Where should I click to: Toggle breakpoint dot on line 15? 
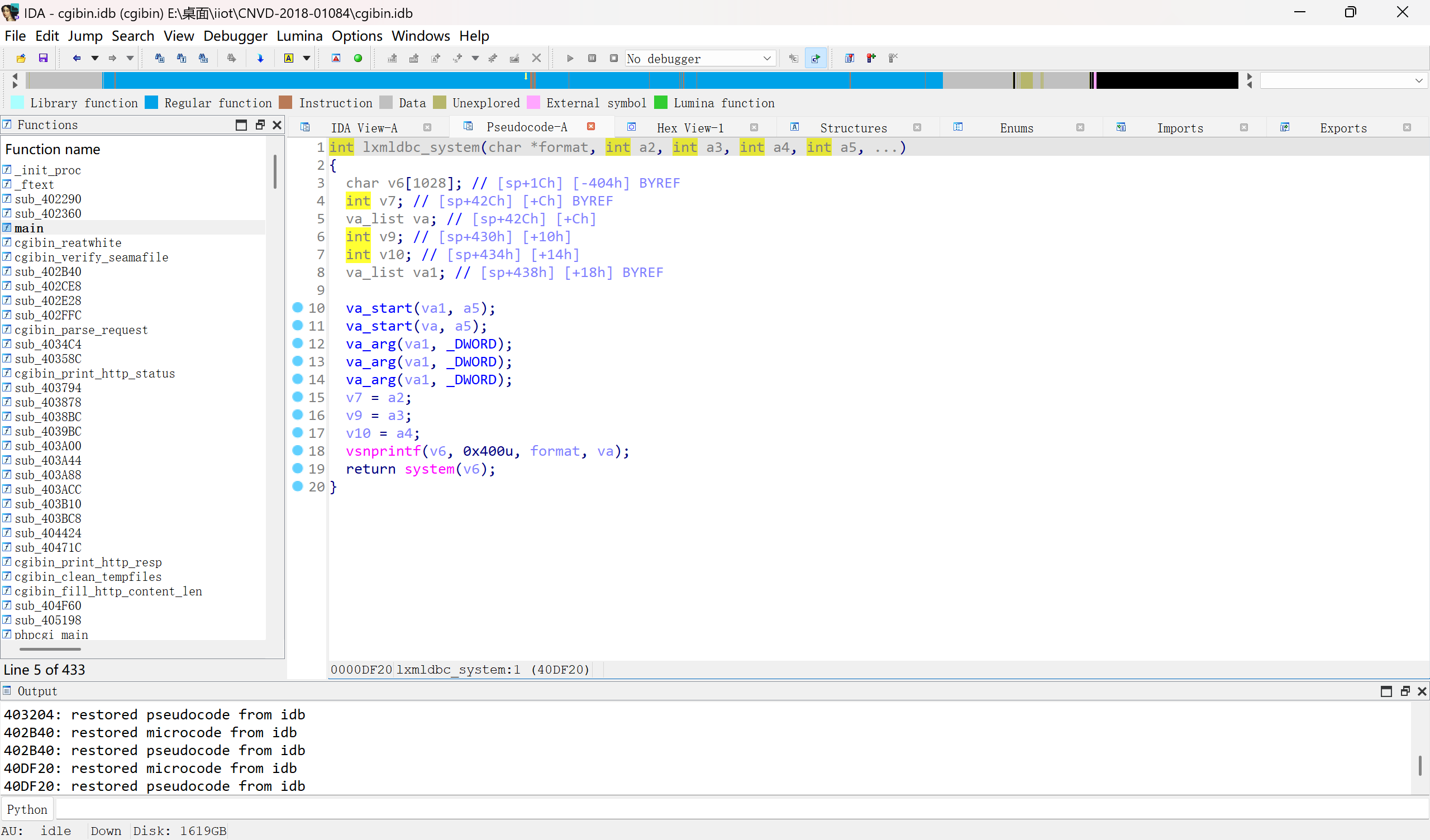(x=298, y=397)
